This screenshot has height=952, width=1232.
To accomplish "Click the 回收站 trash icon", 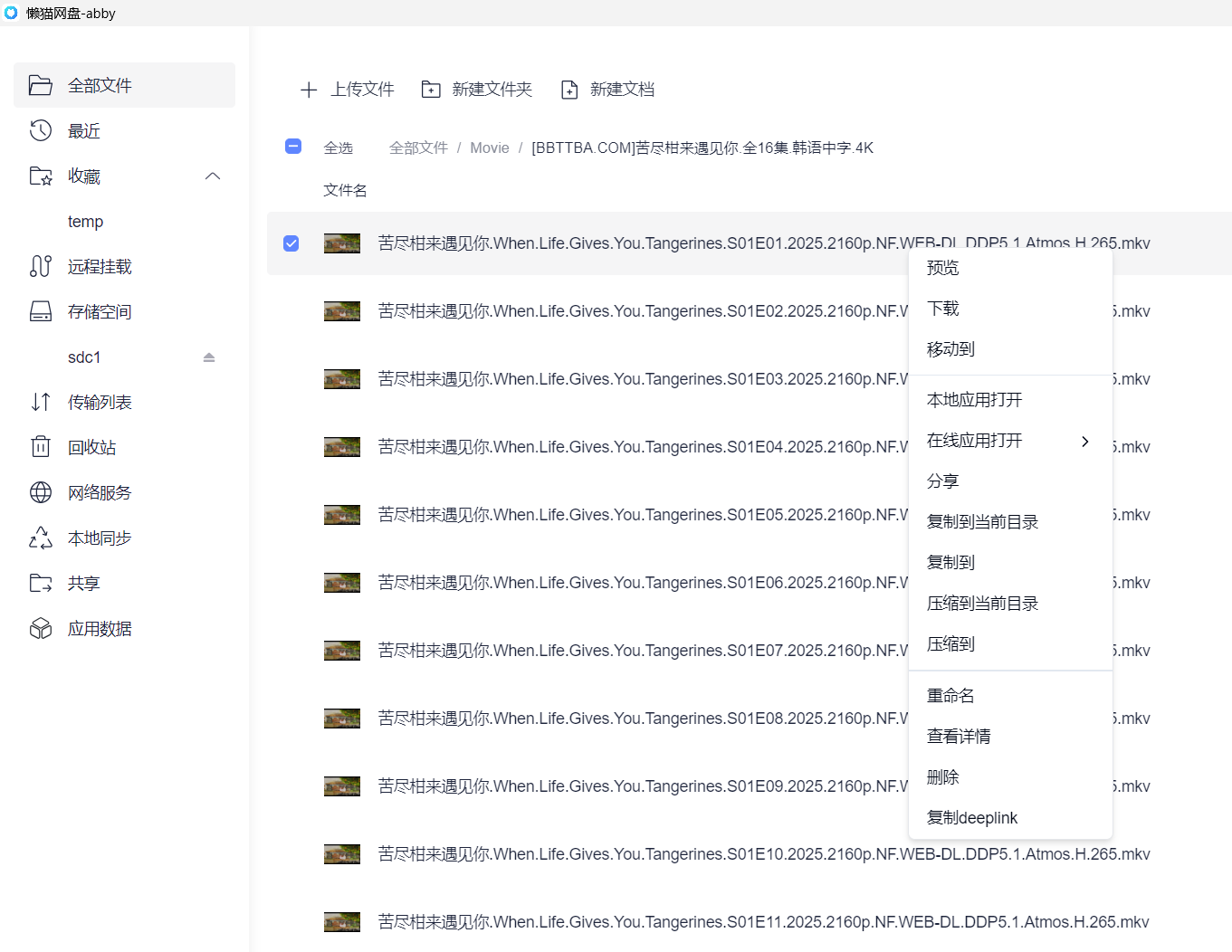I will point(41,447).
